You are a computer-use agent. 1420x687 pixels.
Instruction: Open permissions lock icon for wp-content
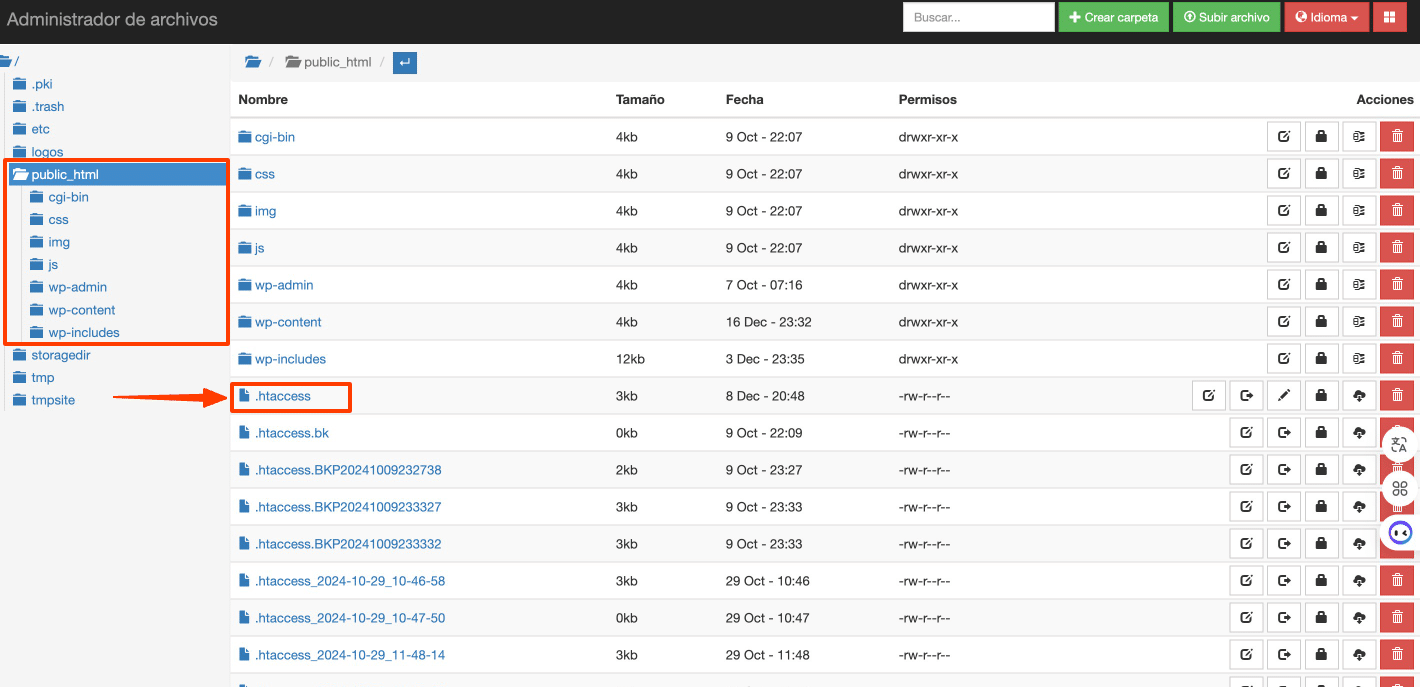pyautogui.click(x=1321, y=322)
